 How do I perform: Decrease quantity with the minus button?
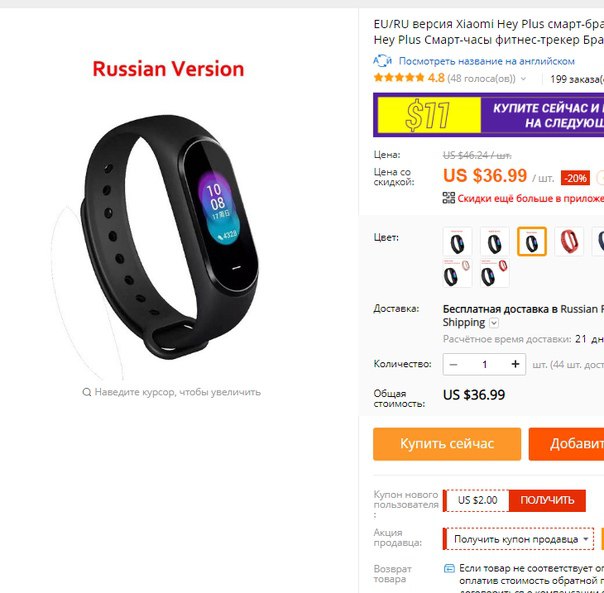tap(453, 365)
